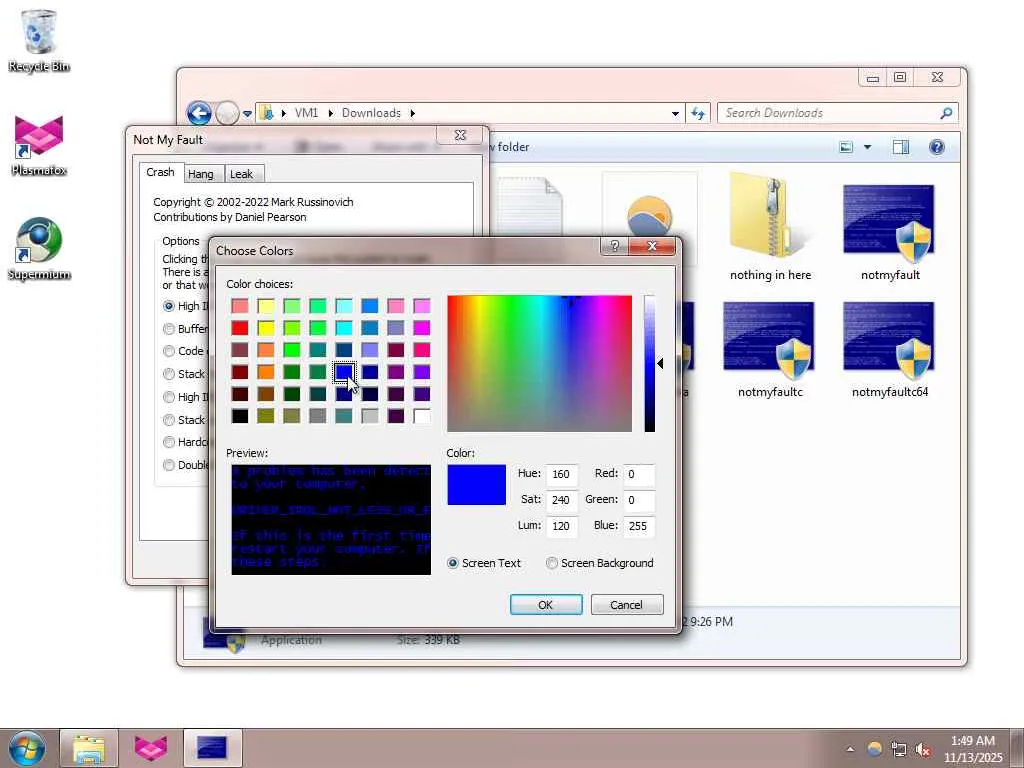Expand the view options dropdown arrow
The image size is (1024, 768).
point(867,147)
